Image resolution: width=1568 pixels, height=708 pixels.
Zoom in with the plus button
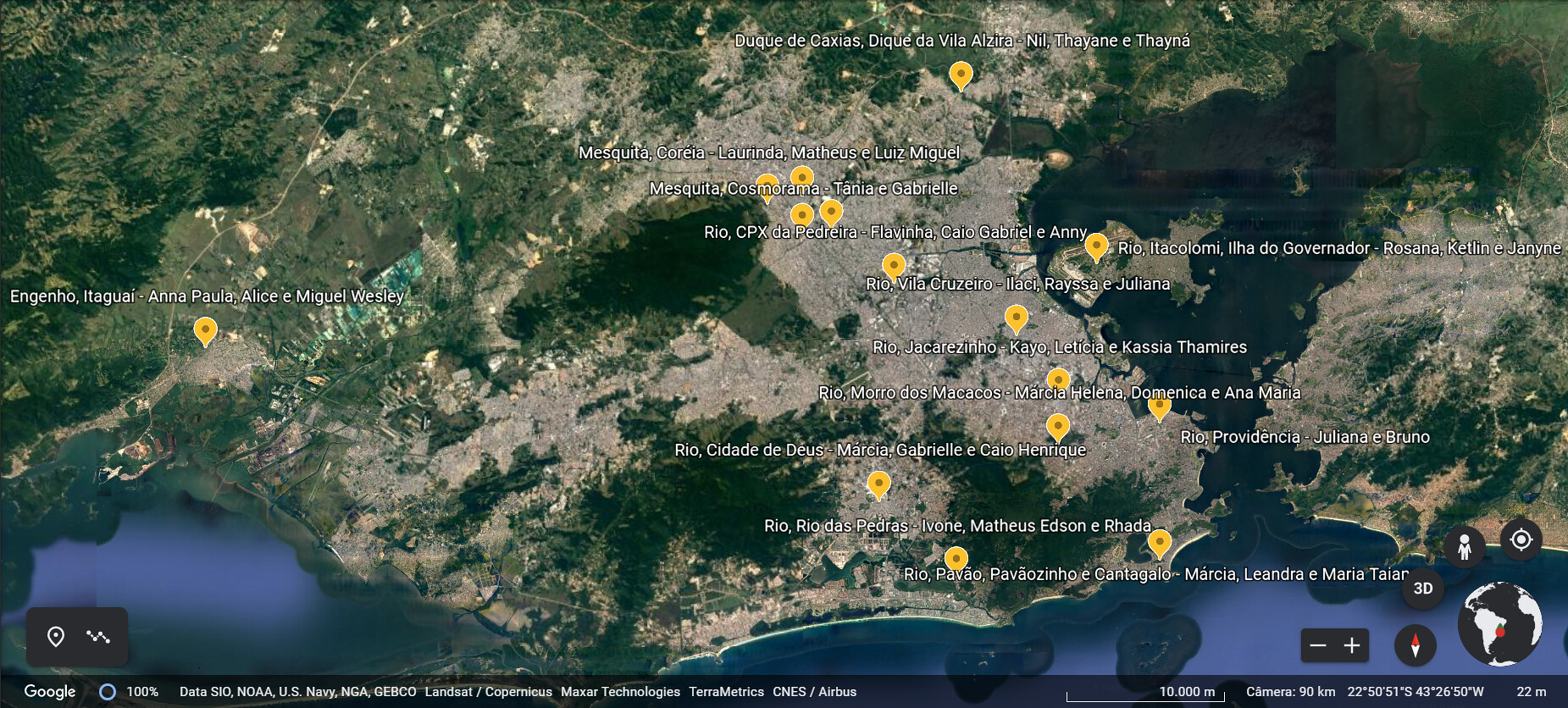tap(1352, 646)
